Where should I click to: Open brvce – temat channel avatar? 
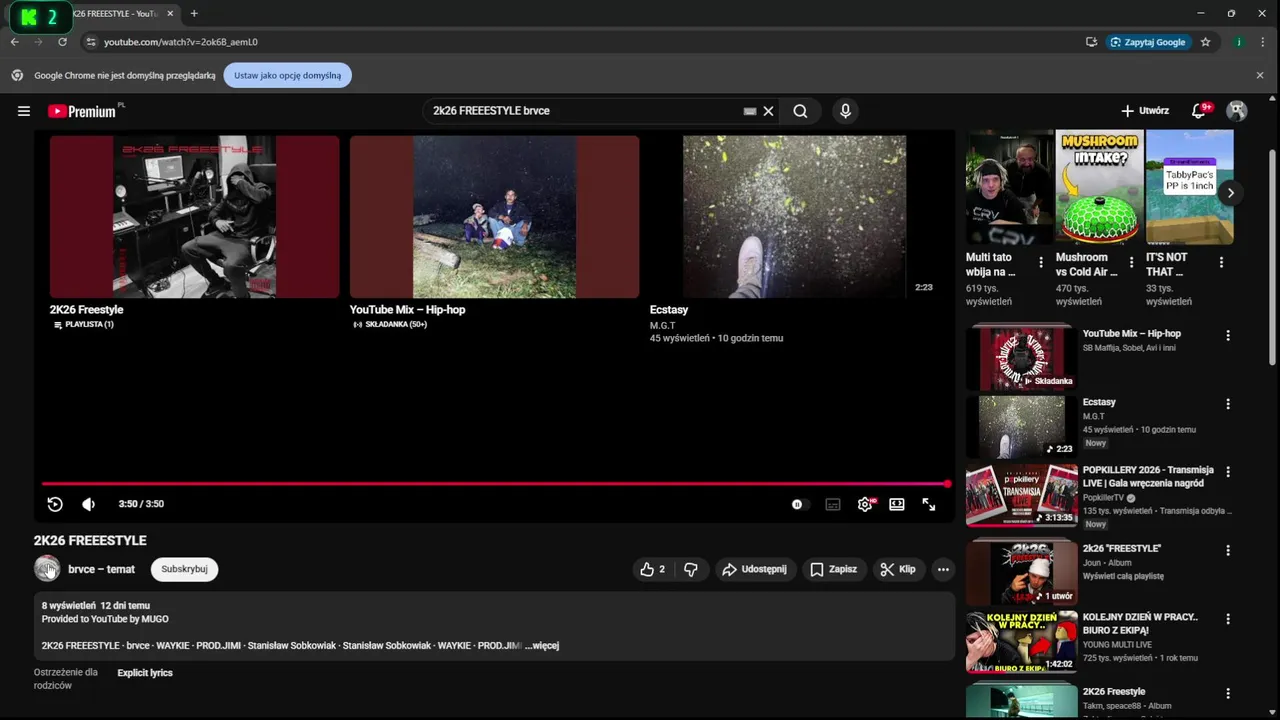[47, 569]
